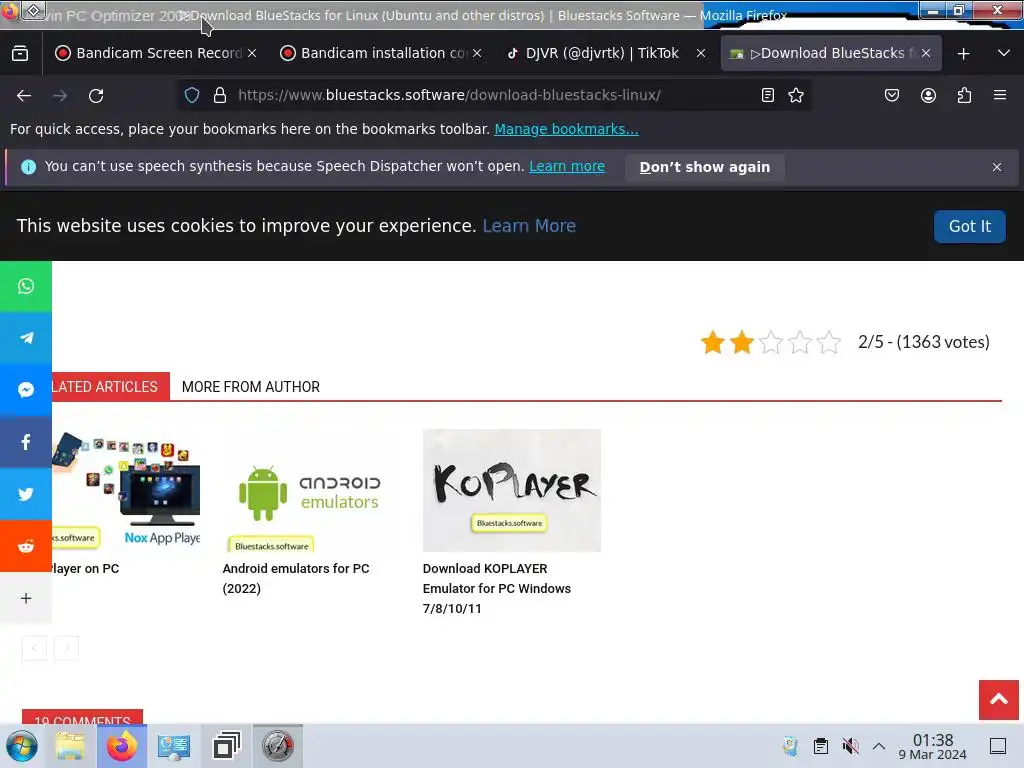Screen dimensions: 1024x768
Task: Select the Download BlueStacks tab
Action: [x=831, y=54]
